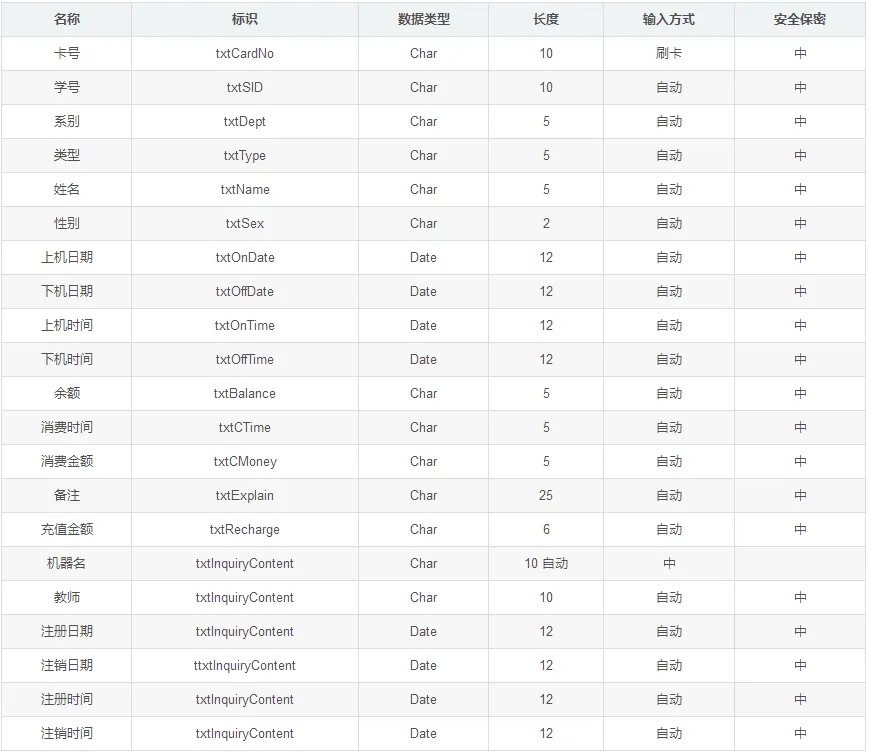
Task: Click length value 25 in 备注 row
Action: (546, 495)
